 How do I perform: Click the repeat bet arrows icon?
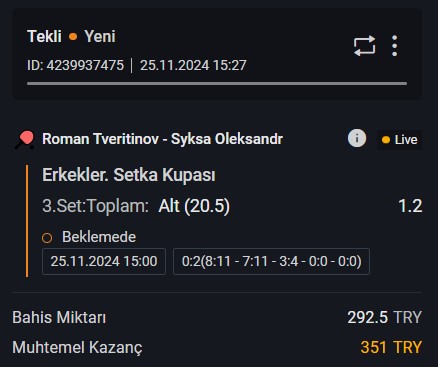pyautogui.click(x=364, y=46)
